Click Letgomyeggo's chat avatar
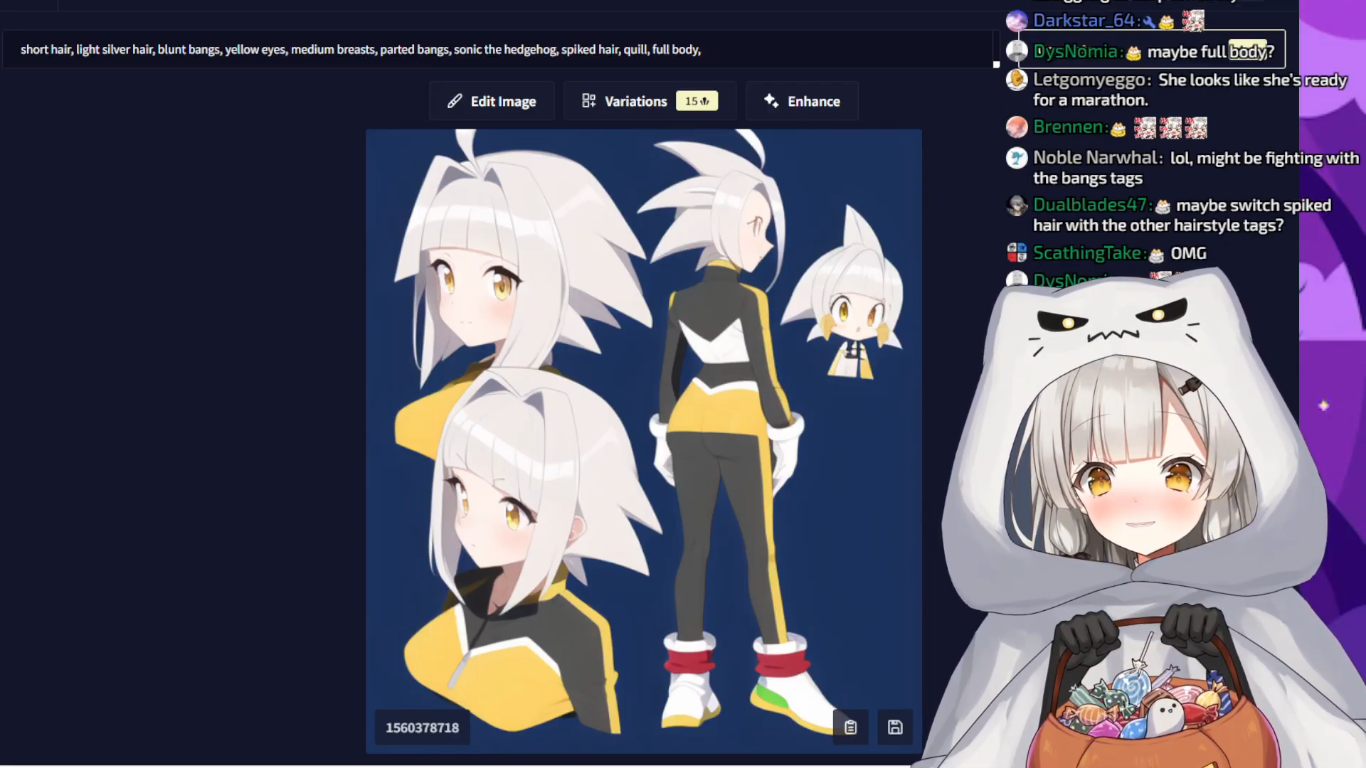This screenshot has width=1366, height=768. click(x=1017, y=80)
